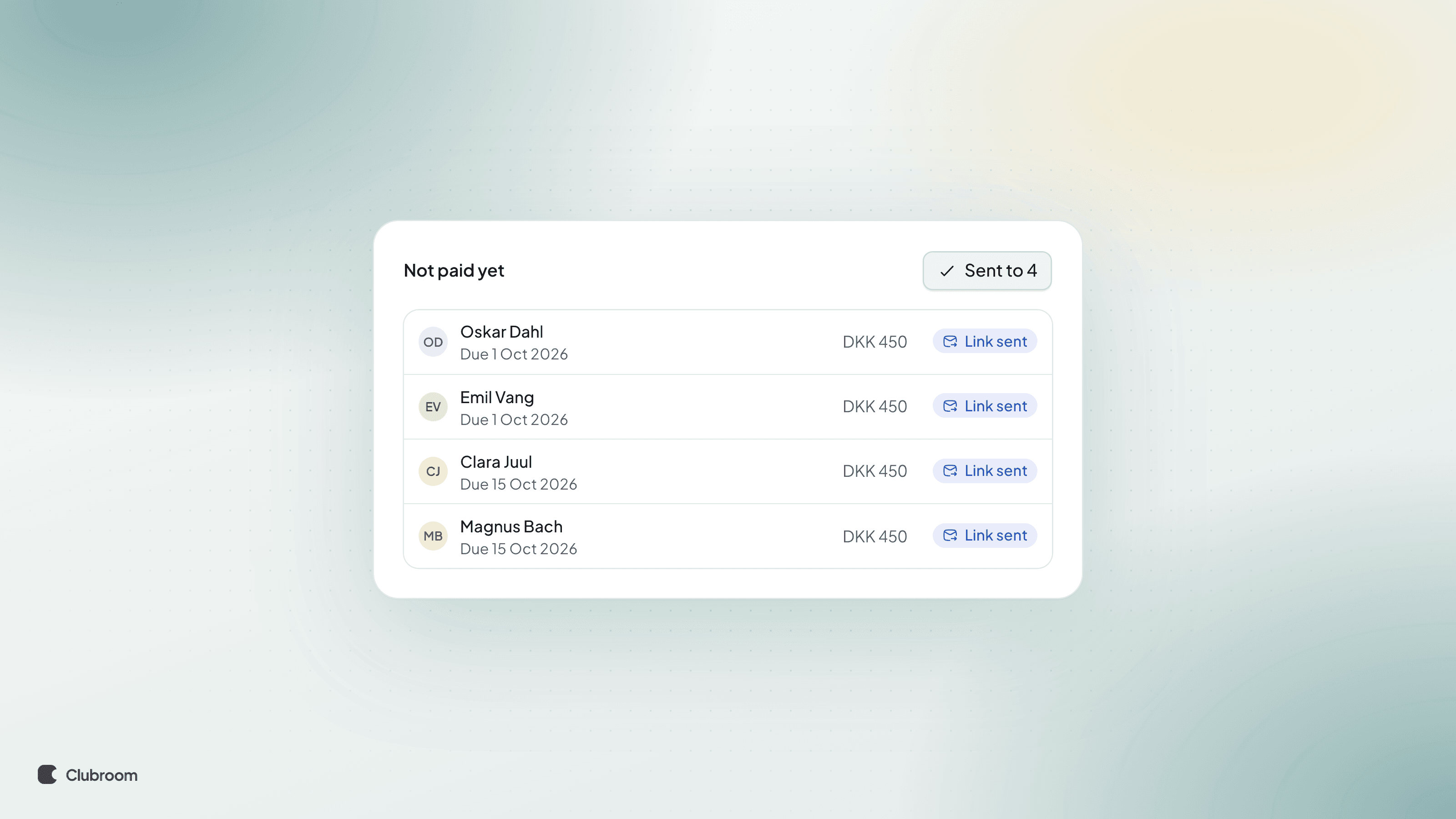Select the name Magnus Bach
The image size is (1456, 819).
tap(511, 527)
